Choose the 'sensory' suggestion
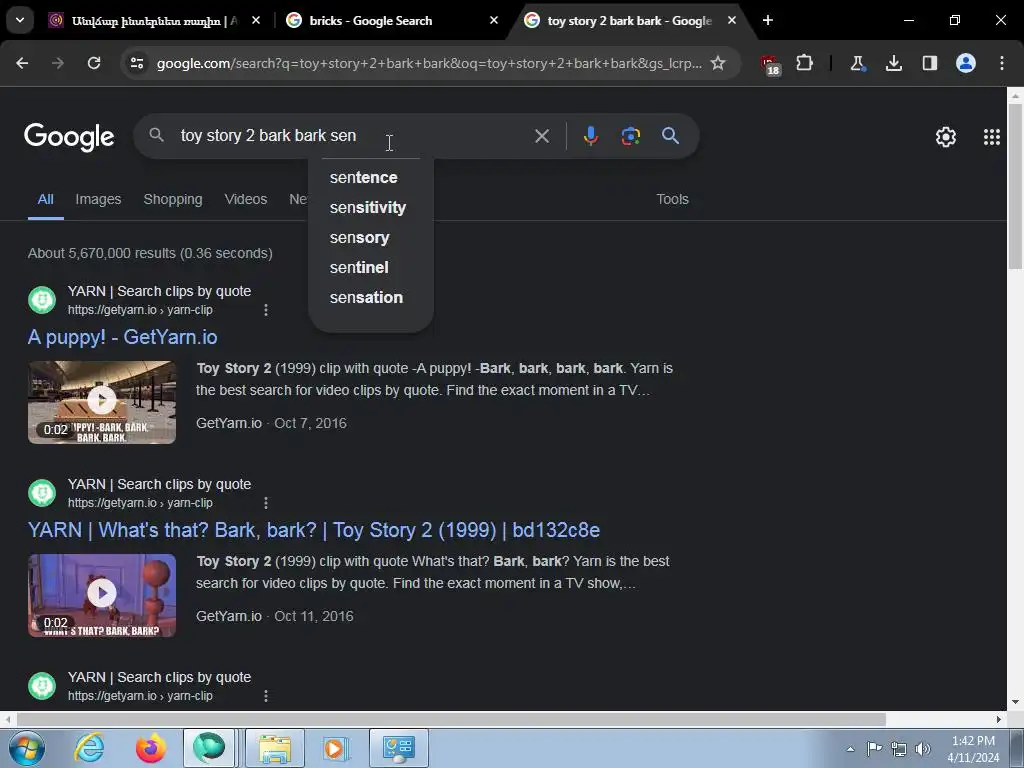The height and width of the screenshot is (768, 1024). coord(370,238)
